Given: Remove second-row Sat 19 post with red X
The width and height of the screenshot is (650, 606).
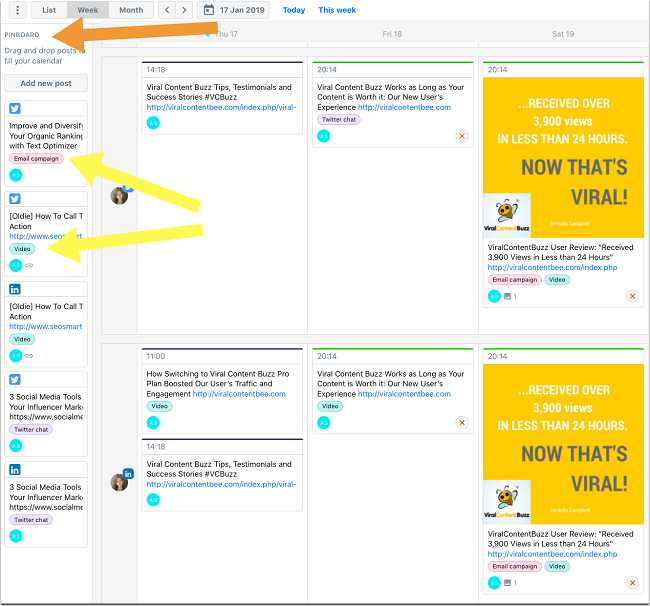Looking at the screenshot, I should pyautogui.click(x=633, y=583).
